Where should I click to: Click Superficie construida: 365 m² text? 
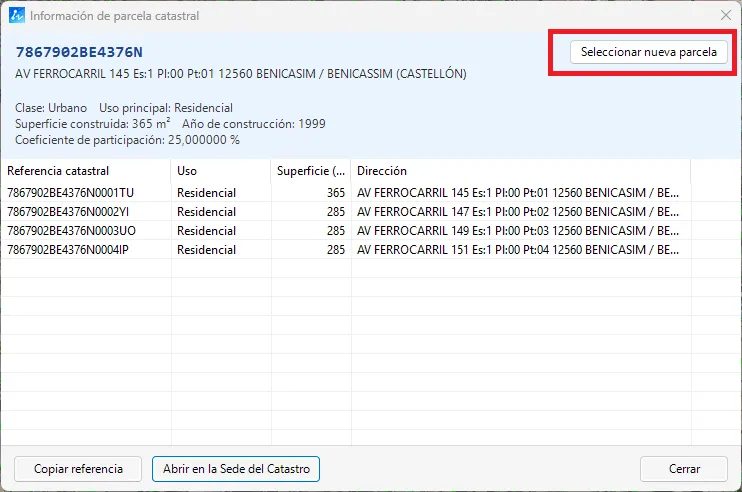[x=93, y=123]
